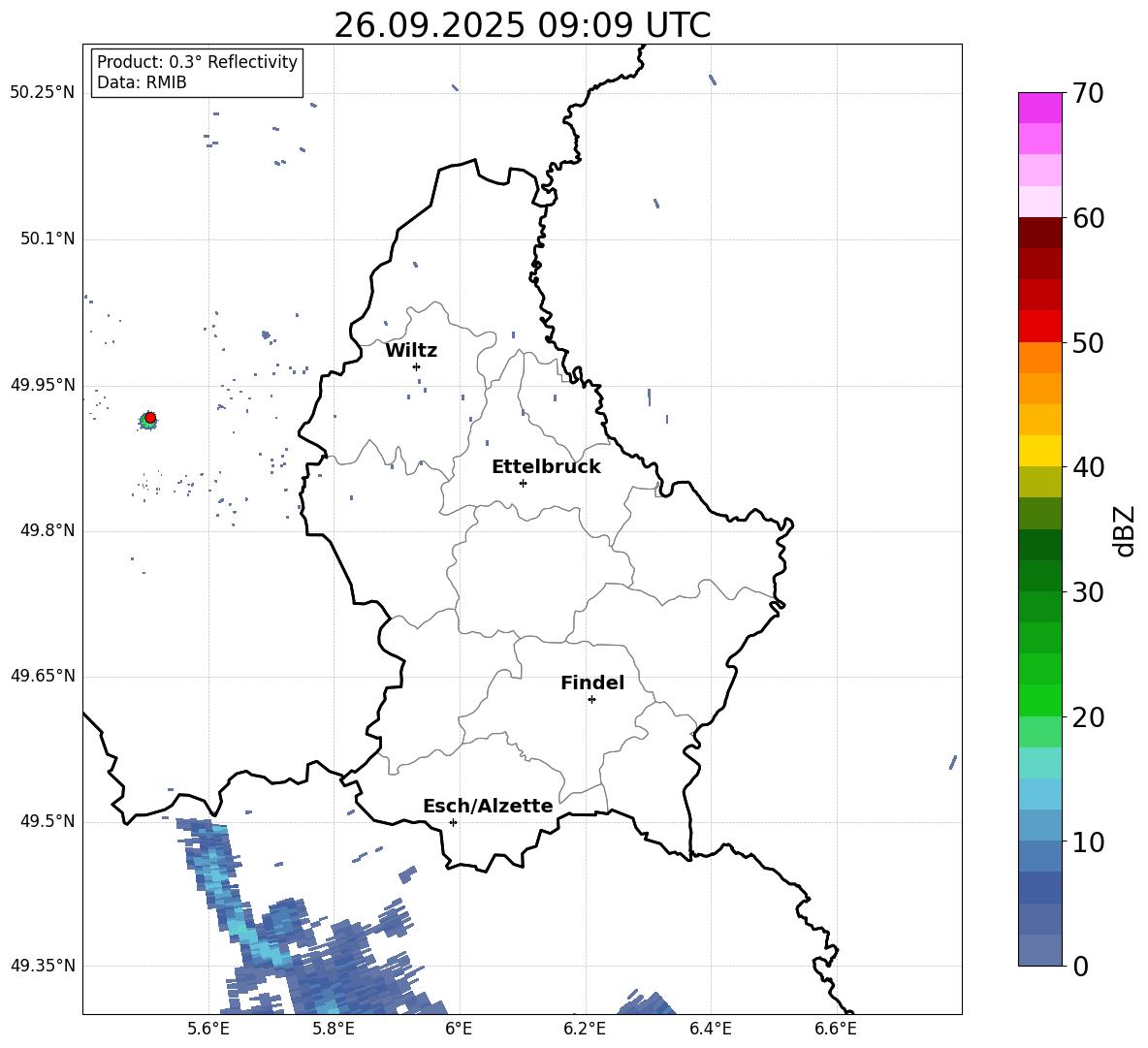The width and height of the screenshot is (1148, 1048).
Task: Click the cross marker below Findel
Action: point(591,700)
